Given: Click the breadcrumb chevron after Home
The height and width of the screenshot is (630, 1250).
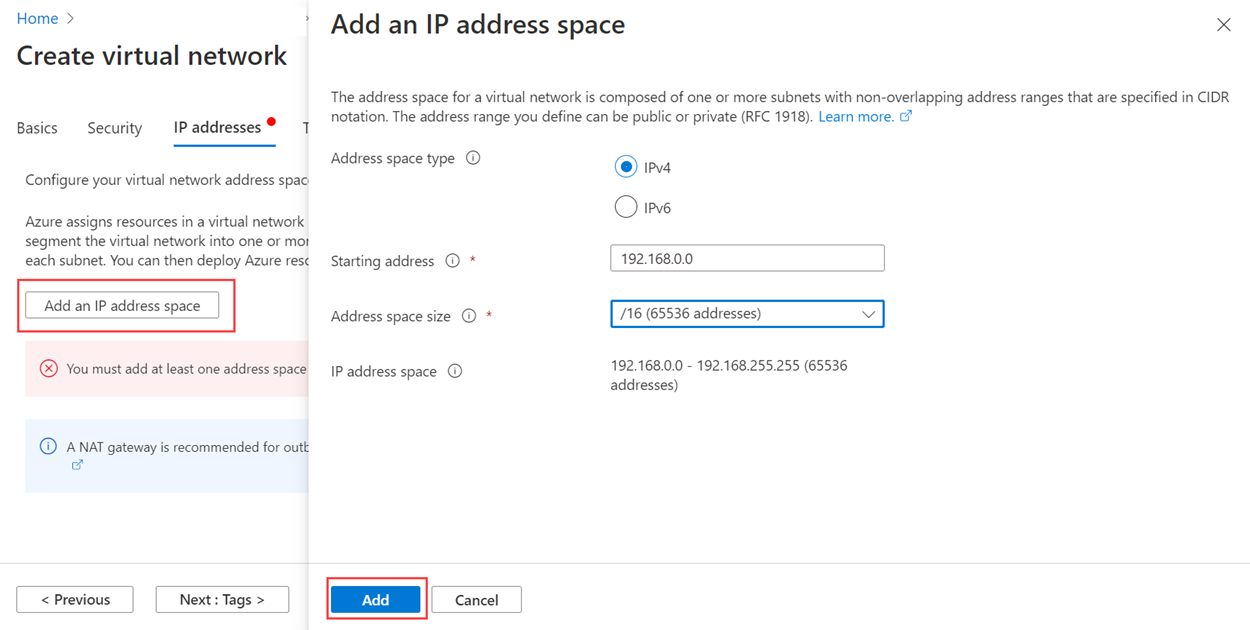Looking at the screenshot, I should pyautogui.click(x=70, y=19).
